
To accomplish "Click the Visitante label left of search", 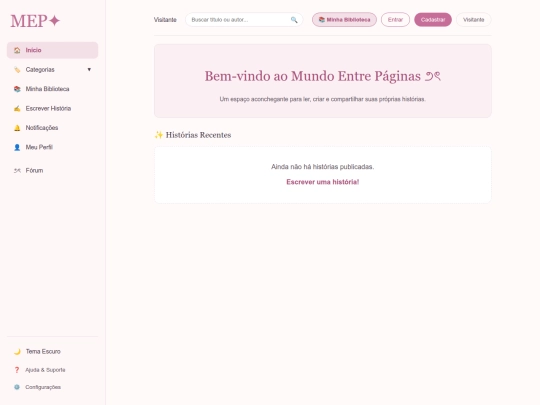I will [x=165, y=20].
